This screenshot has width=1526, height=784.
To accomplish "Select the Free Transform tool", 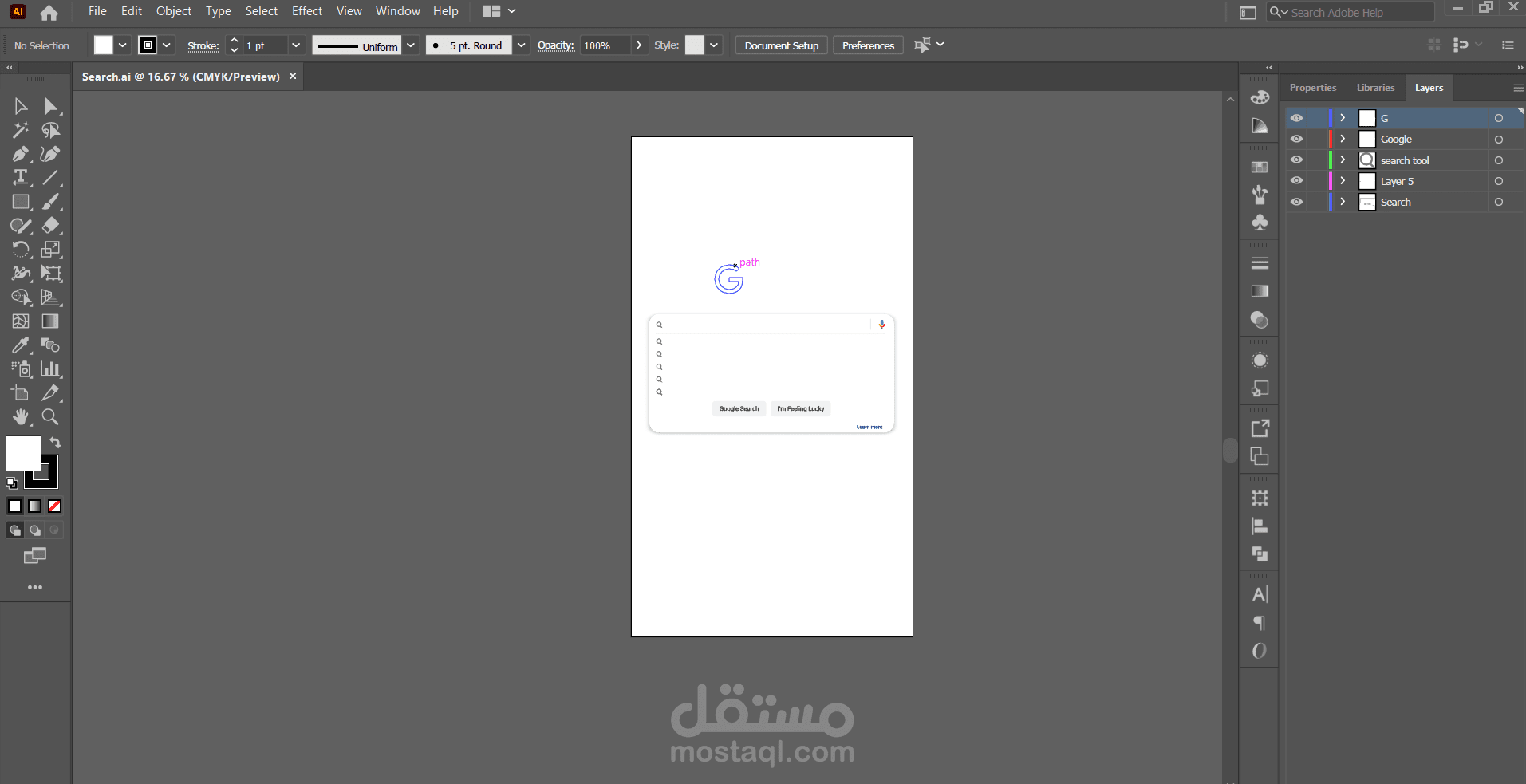I will click(50, 274).
